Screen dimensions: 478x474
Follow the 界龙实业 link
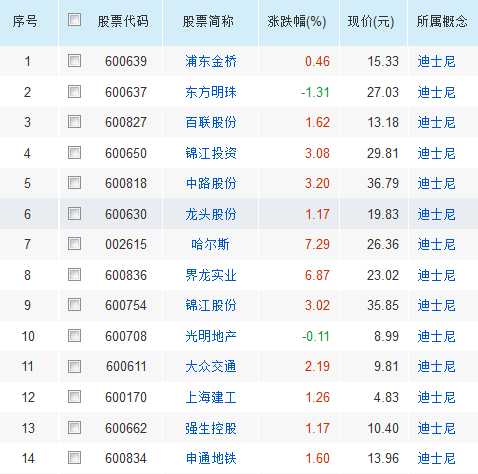211,275
